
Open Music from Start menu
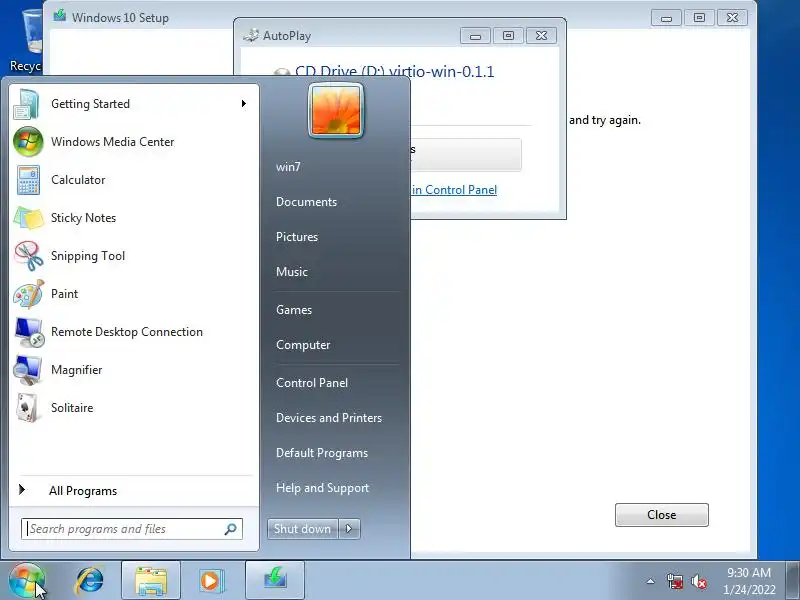292,272
